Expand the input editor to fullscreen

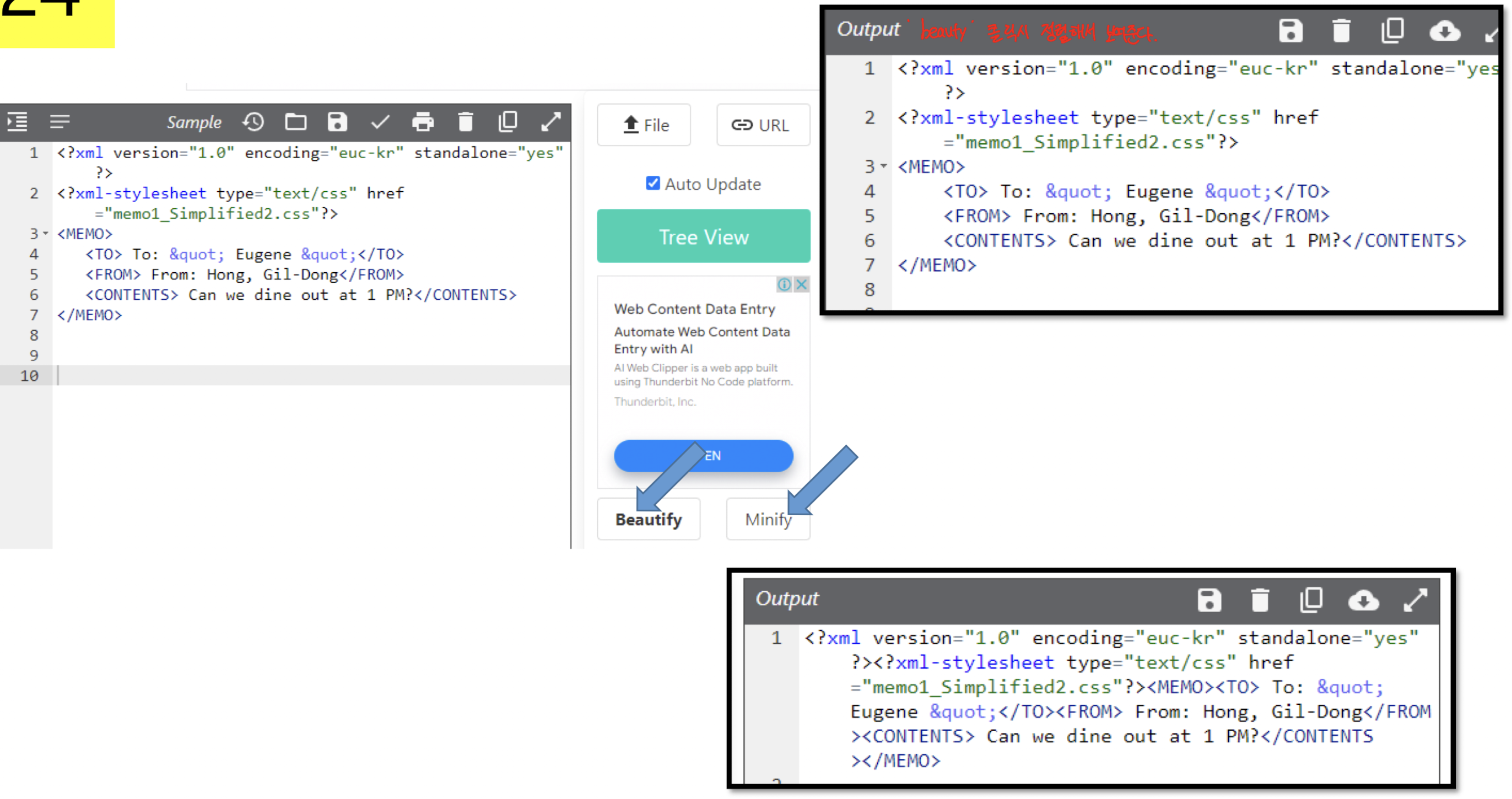[550, 122]
